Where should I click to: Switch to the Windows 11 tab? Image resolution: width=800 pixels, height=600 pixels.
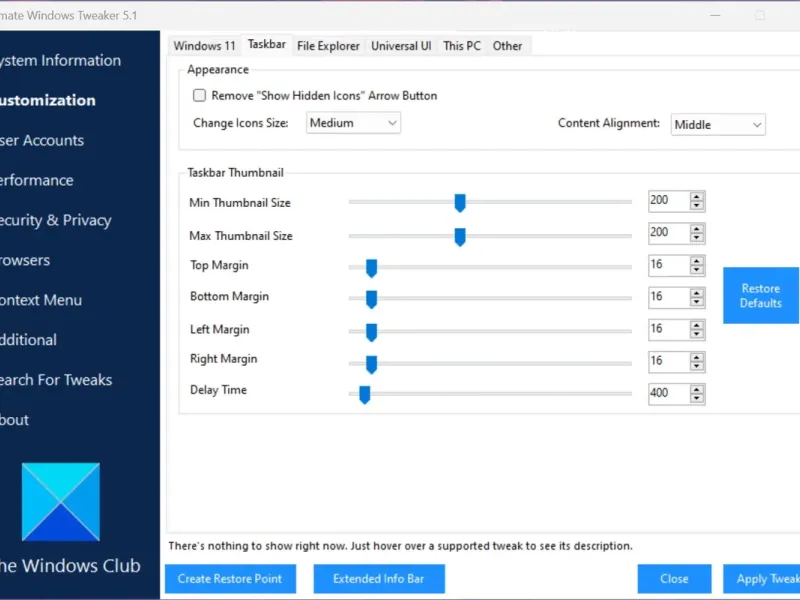[204, 46]
